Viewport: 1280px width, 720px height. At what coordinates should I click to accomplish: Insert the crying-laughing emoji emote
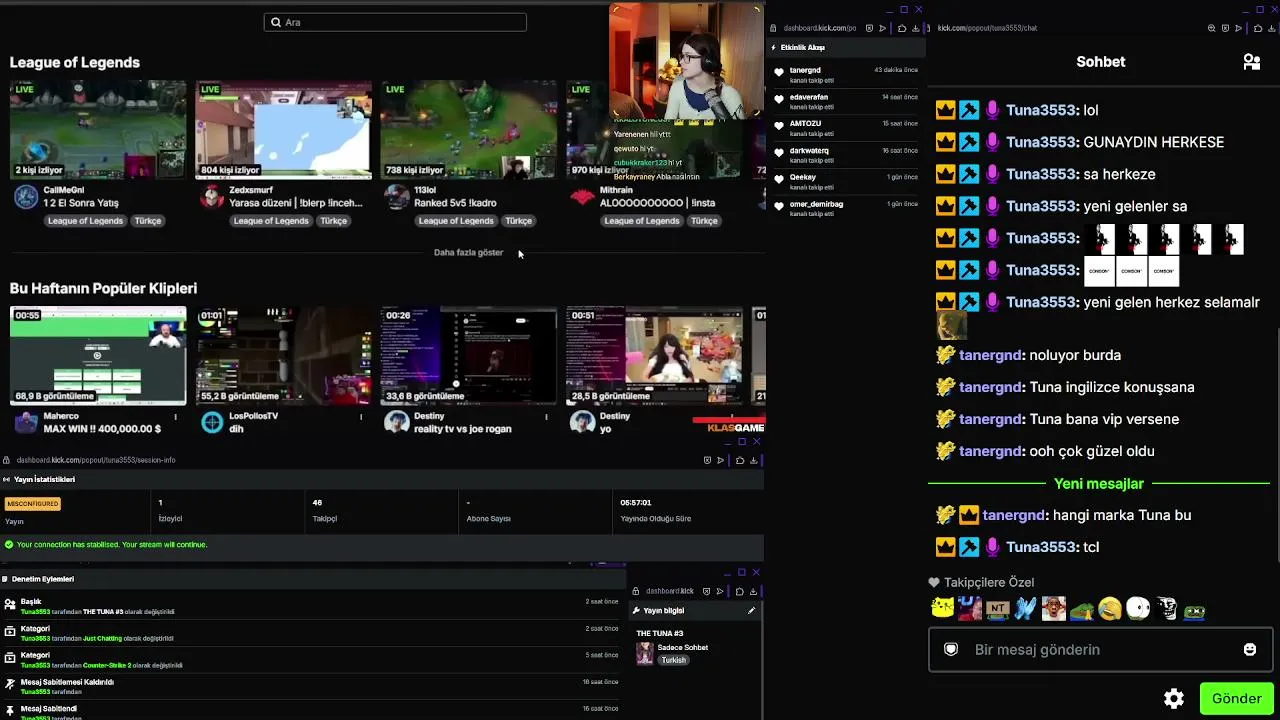1109,608
